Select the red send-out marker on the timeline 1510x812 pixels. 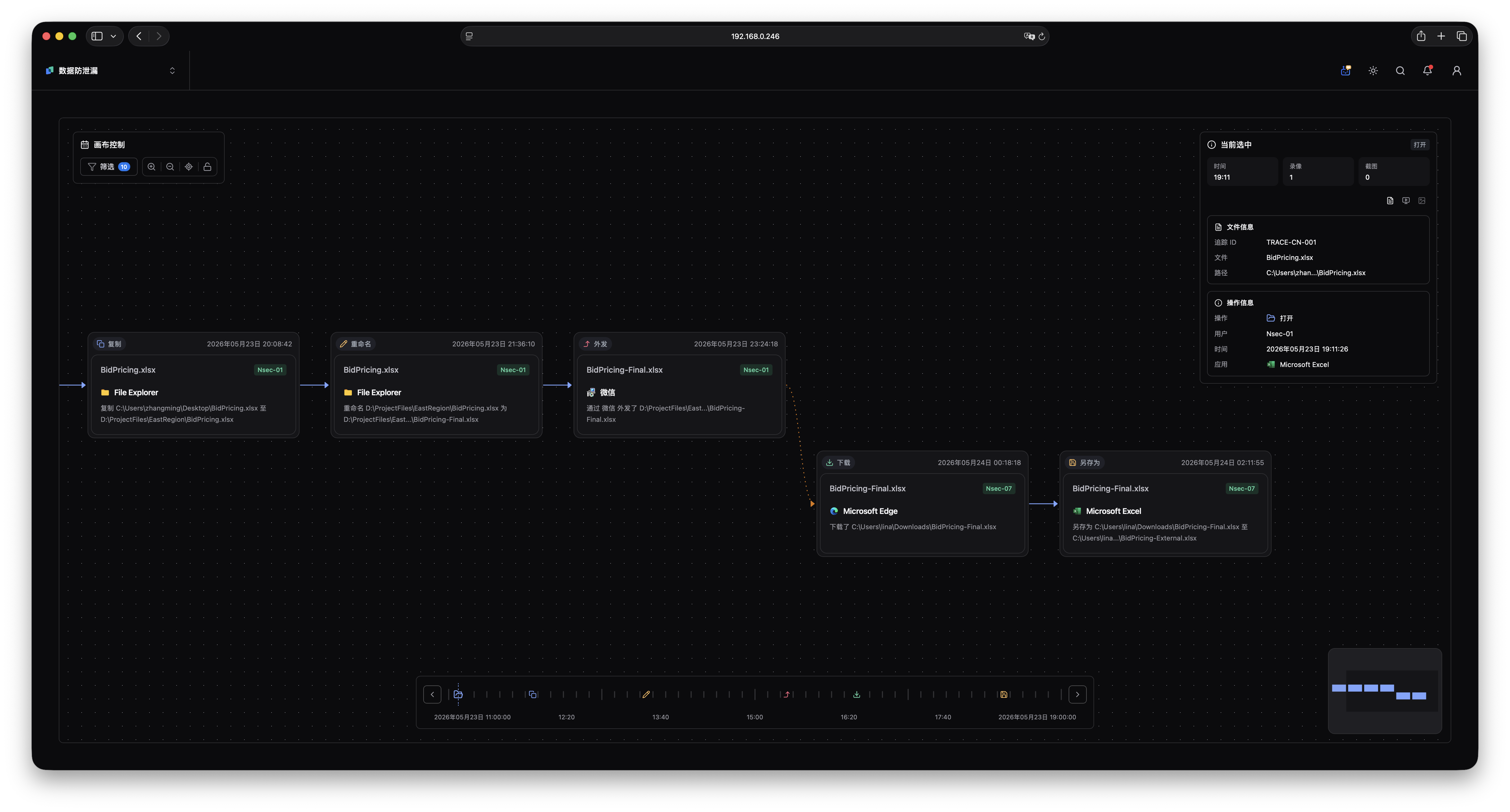pos(787,694)
